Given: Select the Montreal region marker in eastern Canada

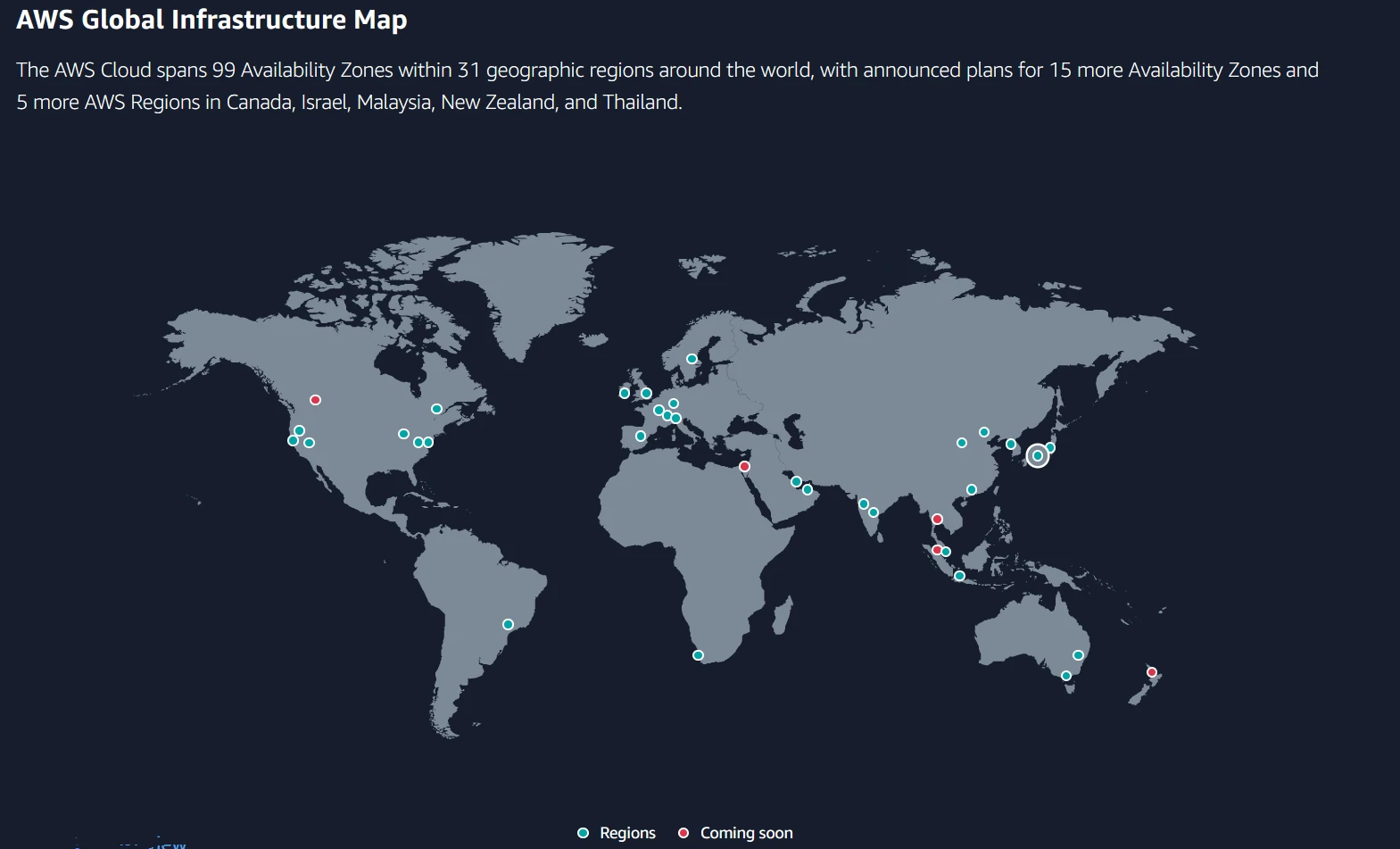Looking at the screenshot, I should click(436, 409).
